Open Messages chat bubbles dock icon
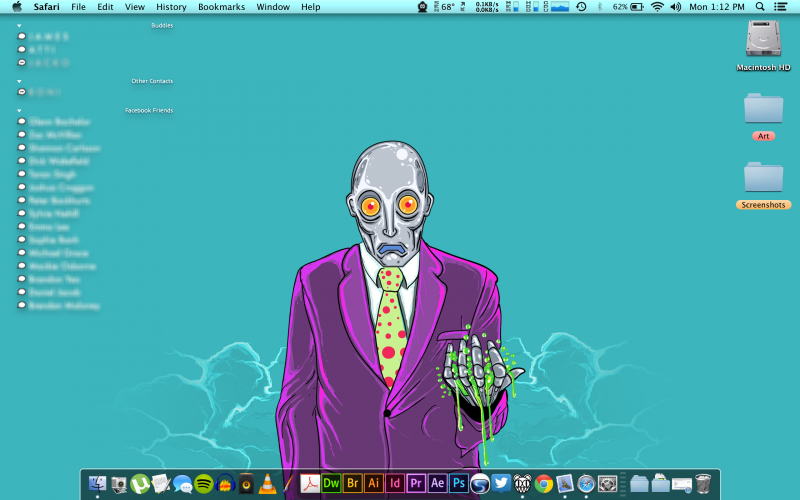 coord(182,484)
